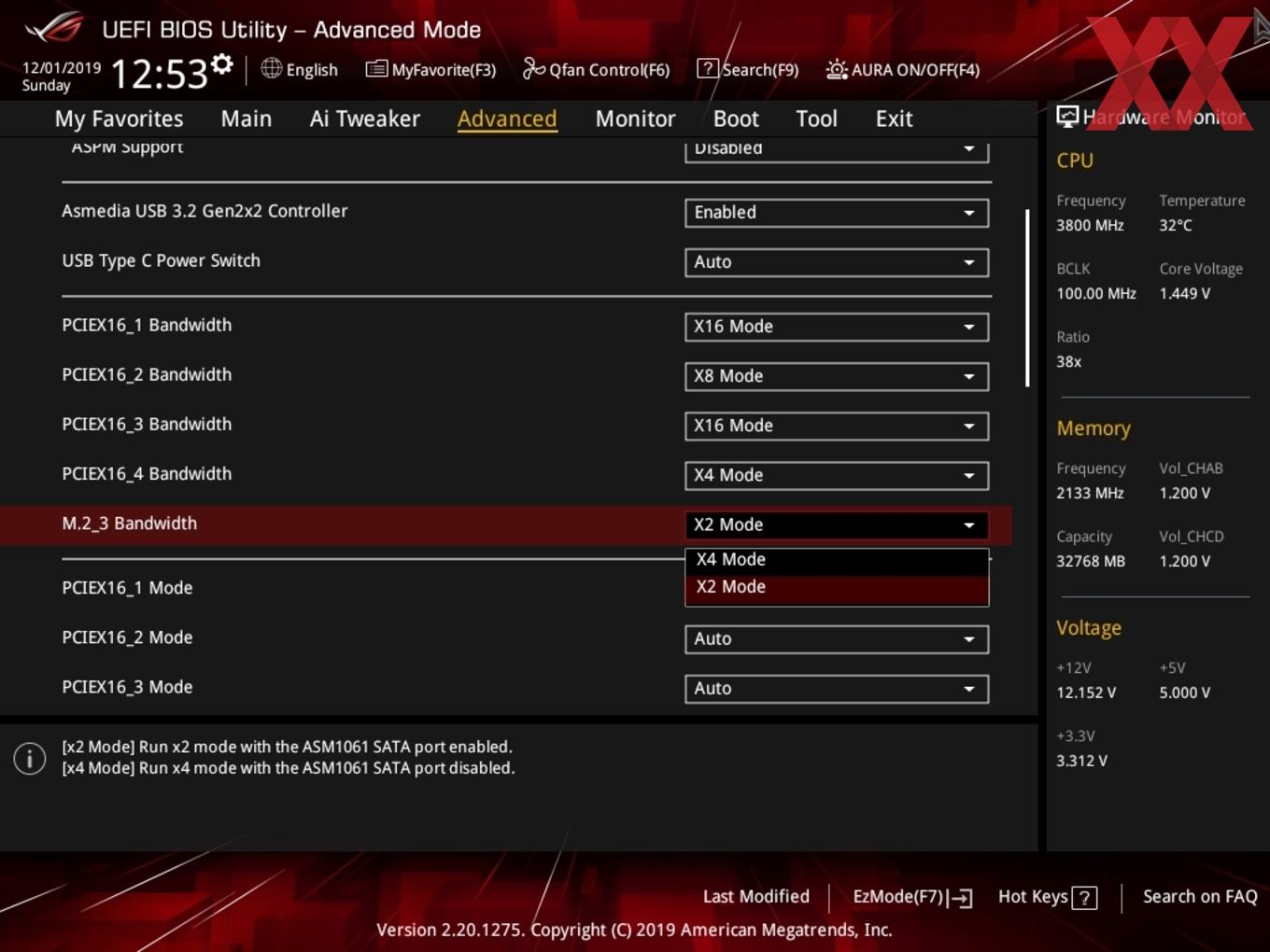Click +3.3V reading 3.312 V
Image resolution: width=1270 pixels, height=952 pixels.
1081,761
